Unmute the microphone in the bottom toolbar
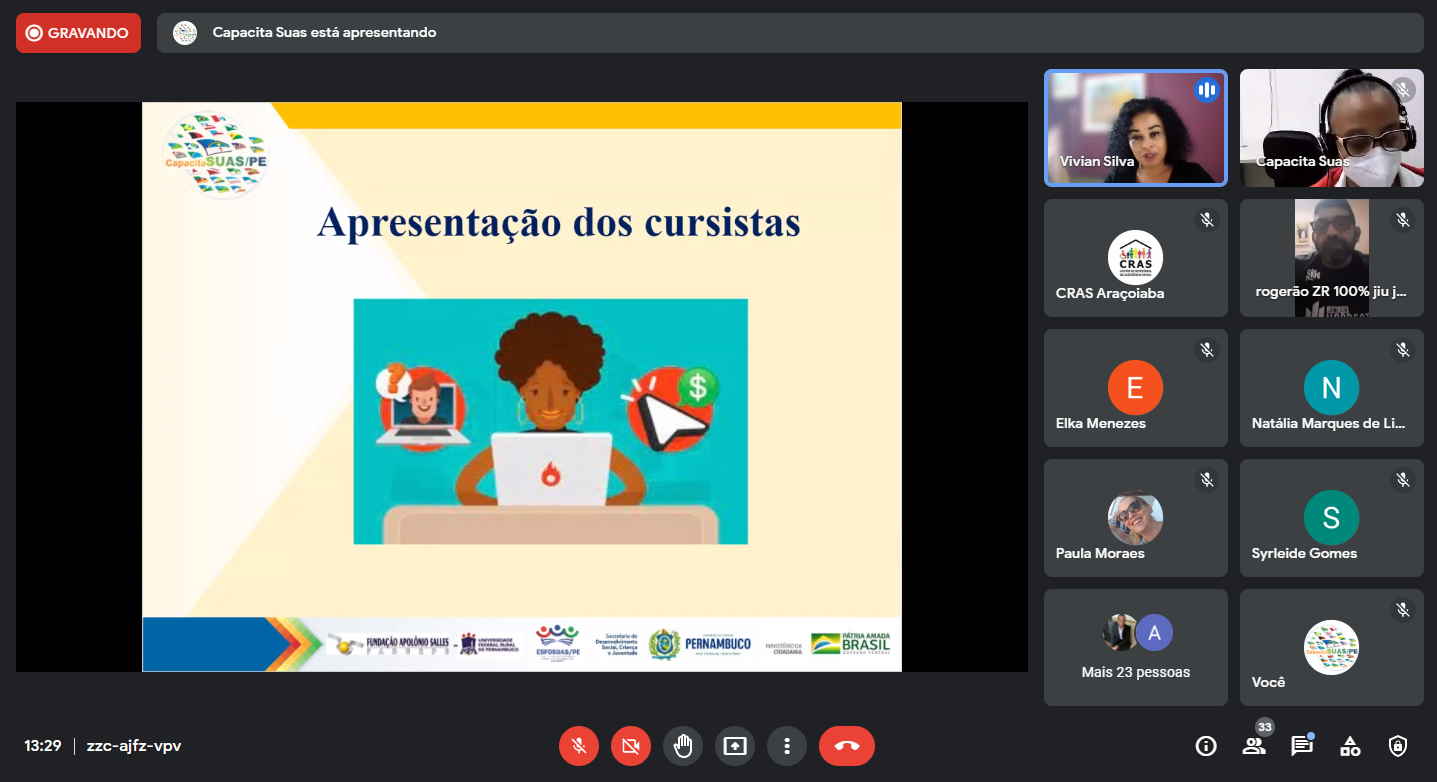This screenshot has width=1437, height=782. (579, 746)
